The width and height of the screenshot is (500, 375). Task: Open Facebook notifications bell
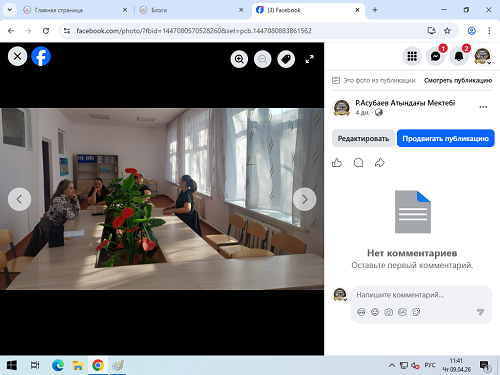[x=459, y=56]
